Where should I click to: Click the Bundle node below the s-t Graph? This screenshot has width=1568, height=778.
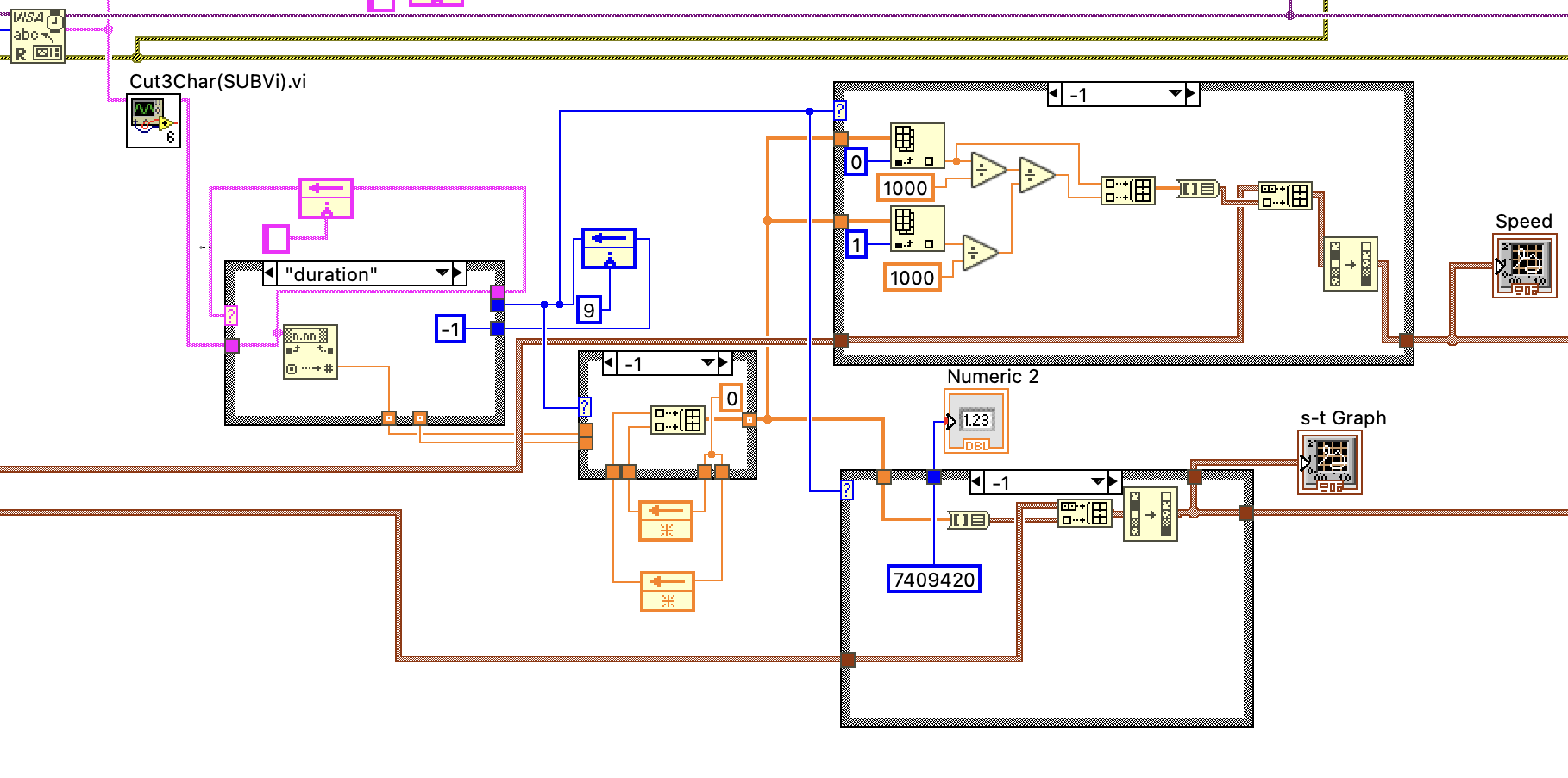pos(1150,515)
